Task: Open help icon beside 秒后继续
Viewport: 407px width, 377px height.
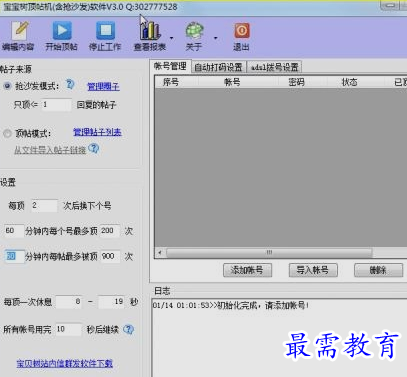Action: coord(128,329)
